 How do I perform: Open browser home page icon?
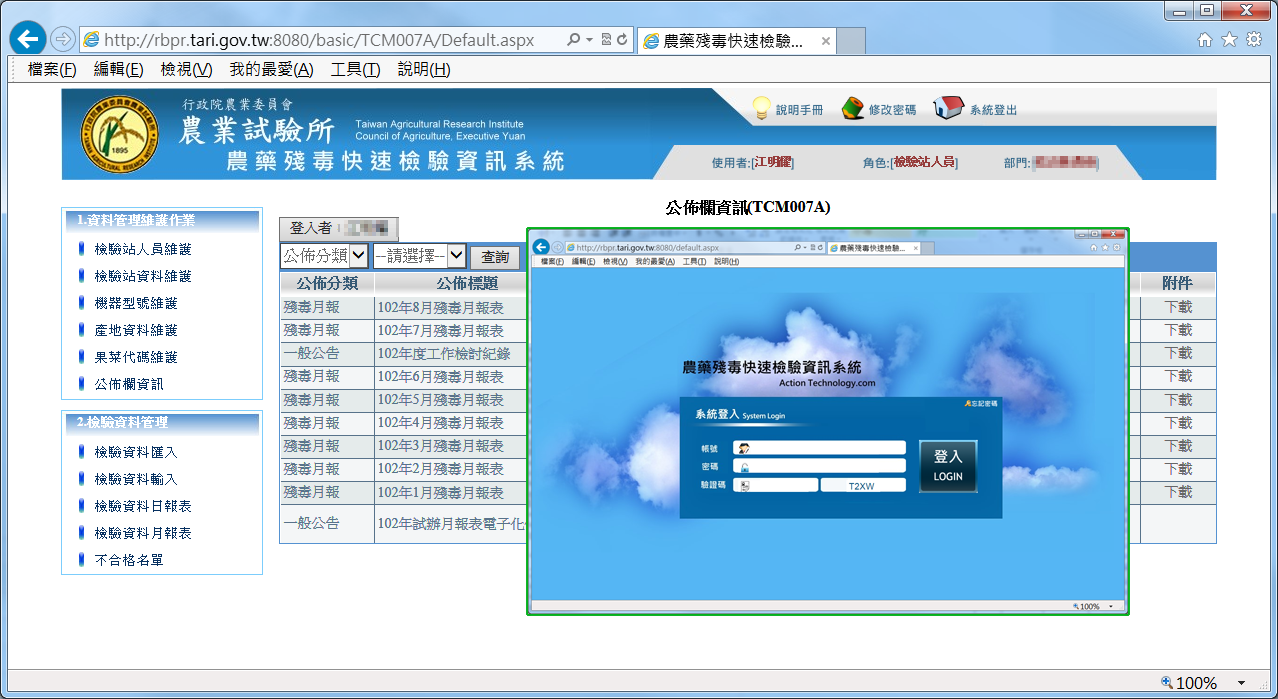pos(1205,40)
